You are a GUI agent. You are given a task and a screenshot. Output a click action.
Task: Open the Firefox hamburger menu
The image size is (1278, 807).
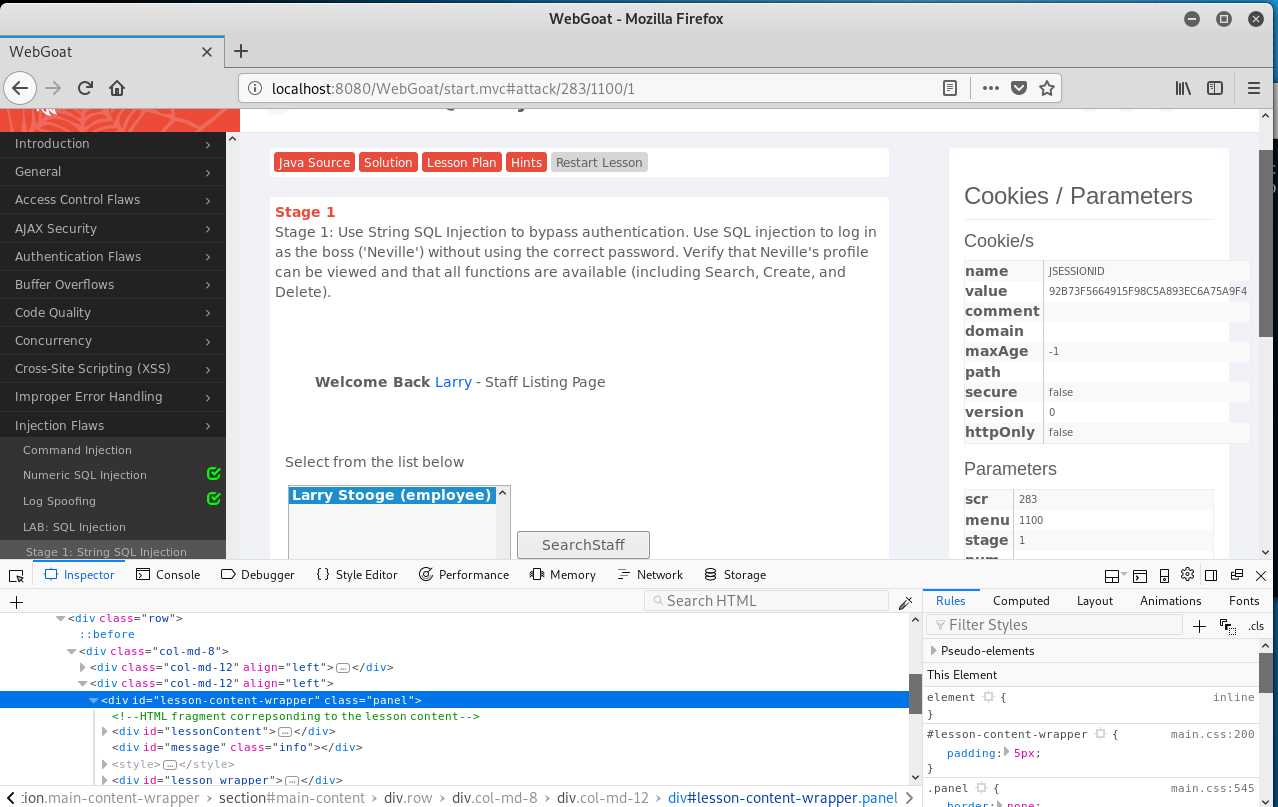click(x=1254, y=88)
